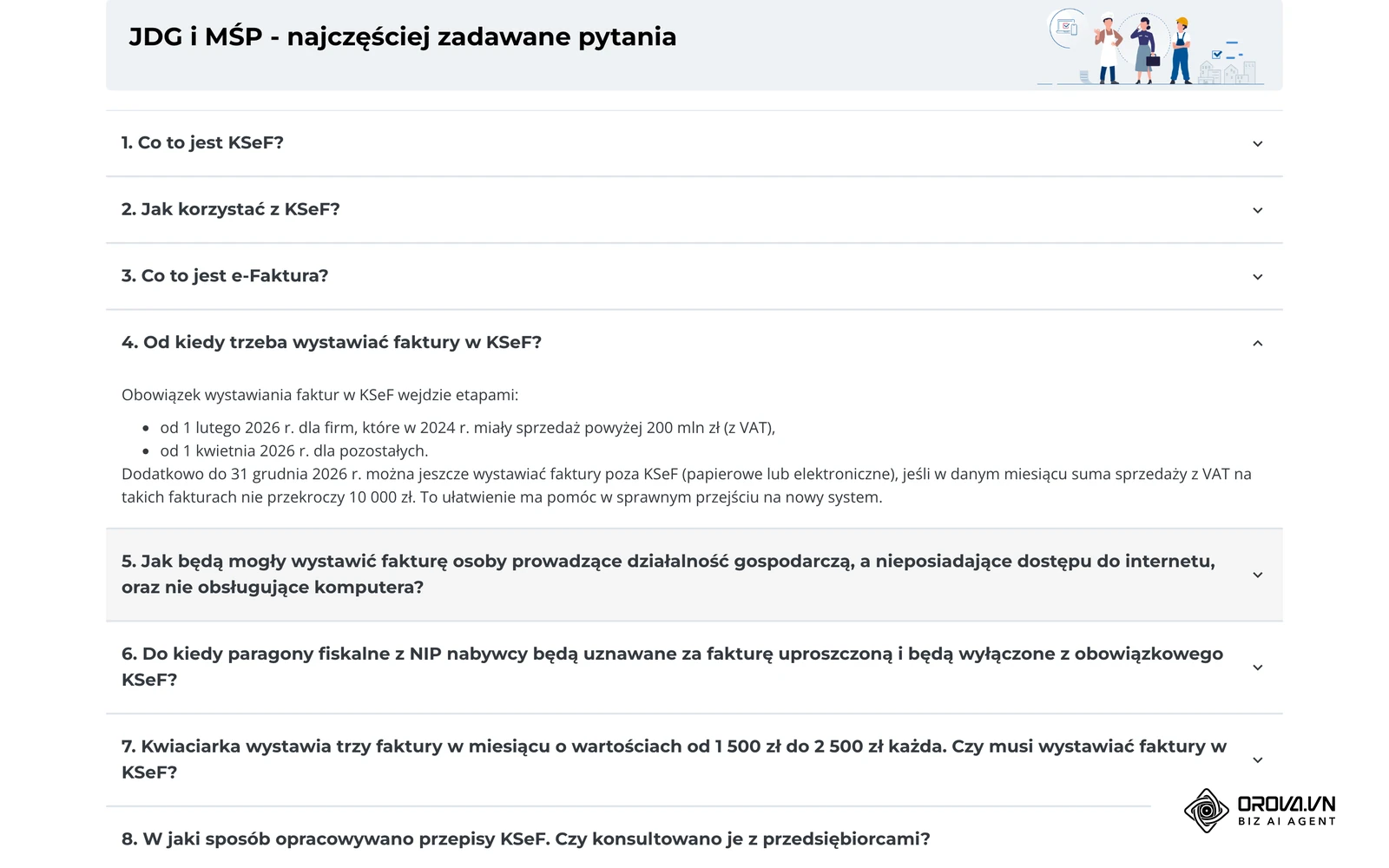Click sentence 'Obowiązek wystawiania faktur w KSeF wejdzie etapami'

pos(319,395)
